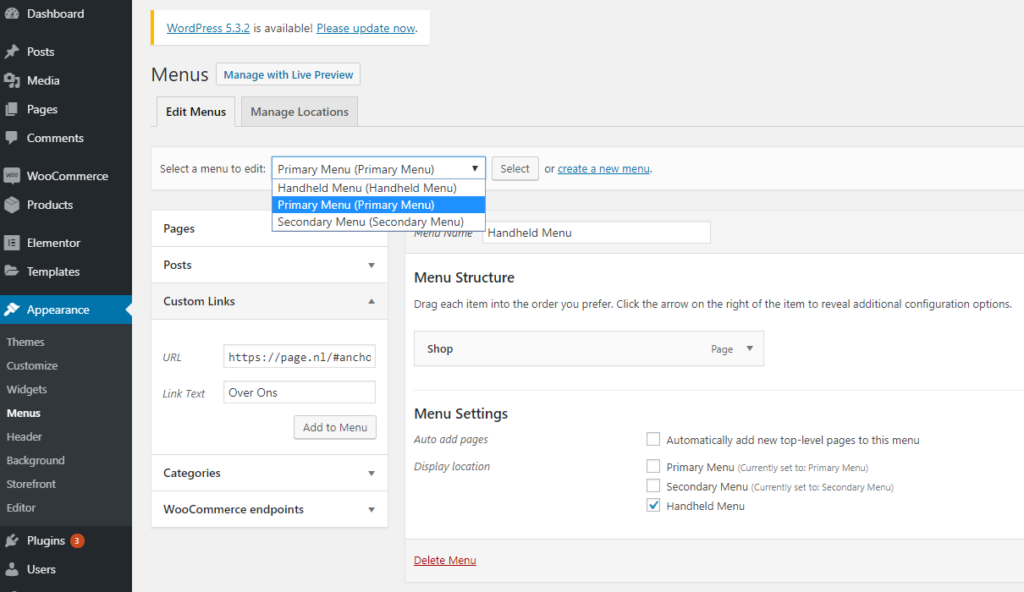Click the Media library icon

12,80
